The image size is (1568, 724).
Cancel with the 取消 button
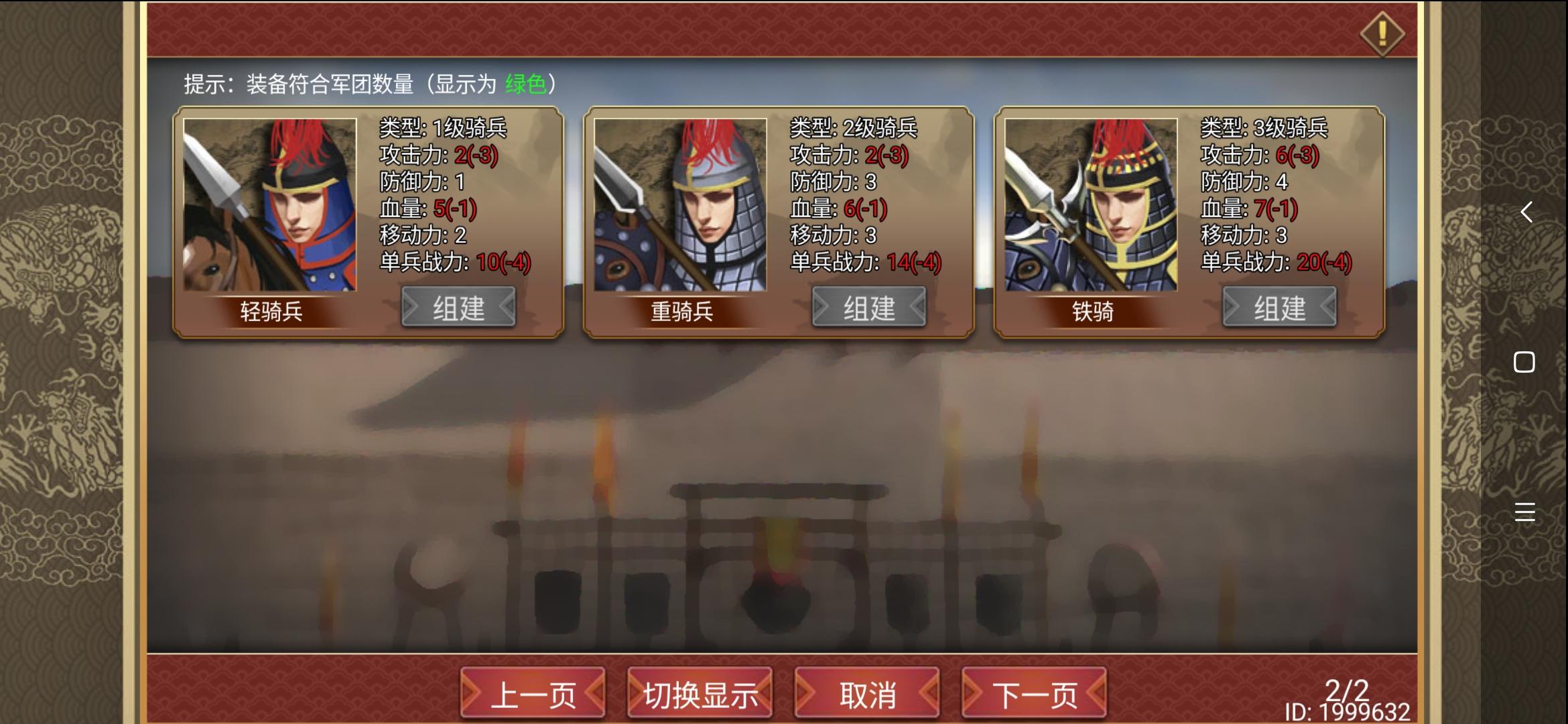coord(867,693)
